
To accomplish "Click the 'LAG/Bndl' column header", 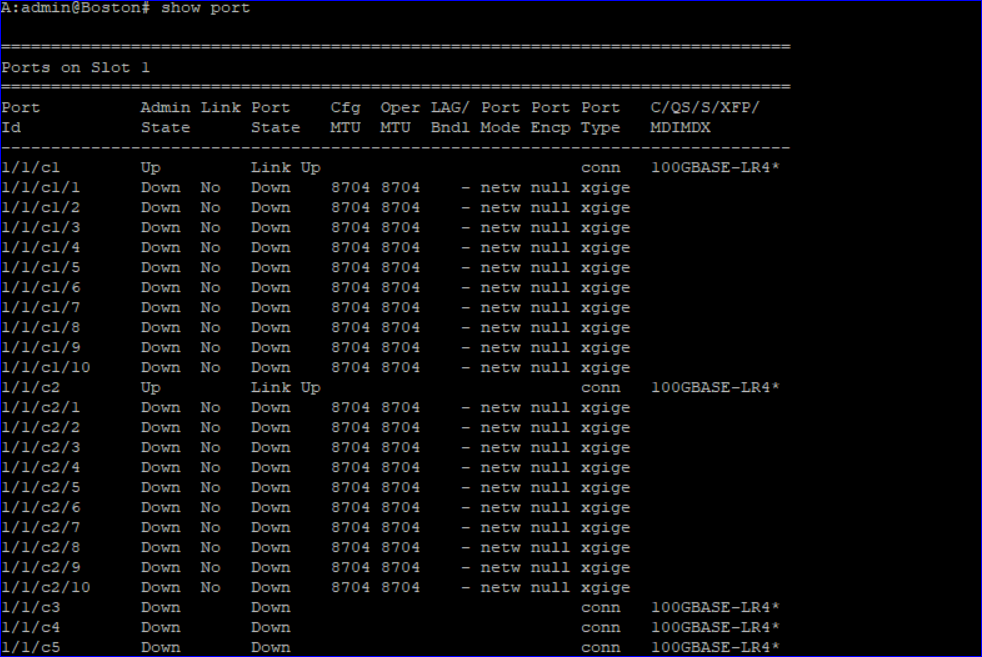I will (449, 117).
